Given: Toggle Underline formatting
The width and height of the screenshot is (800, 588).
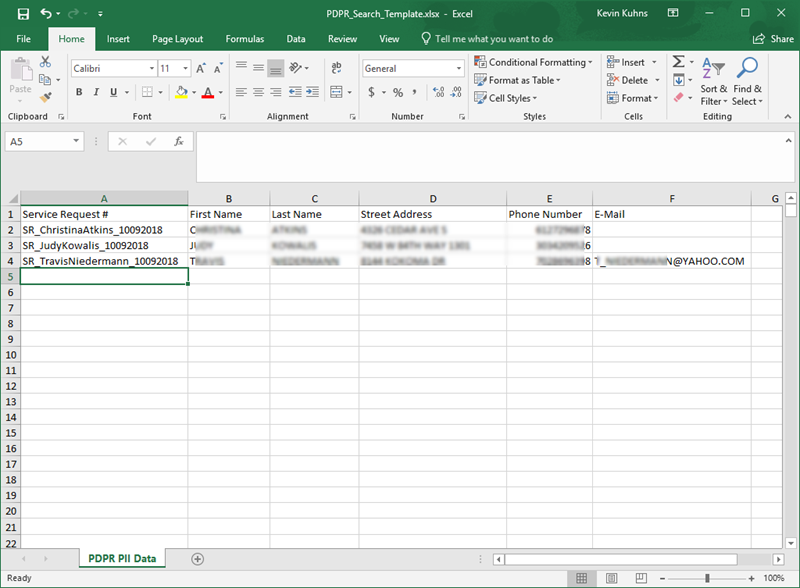Looking at the screenshot, I should (114, 93).
